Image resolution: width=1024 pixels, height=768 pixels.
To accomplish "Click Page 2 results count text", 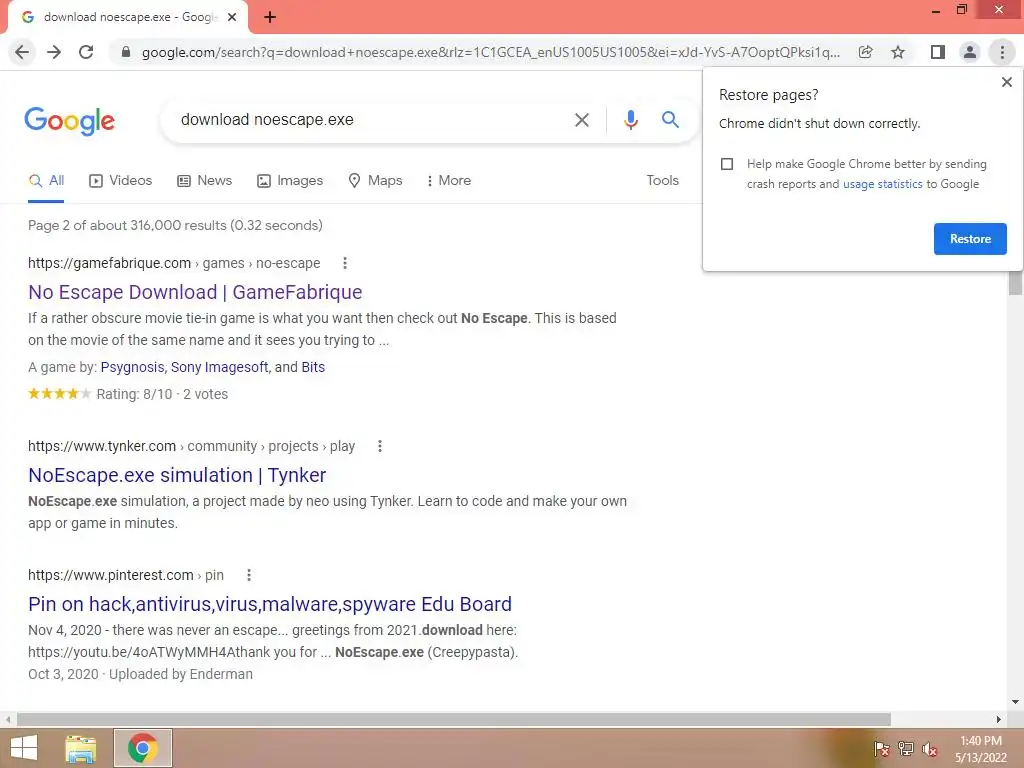I will [175, 225].
